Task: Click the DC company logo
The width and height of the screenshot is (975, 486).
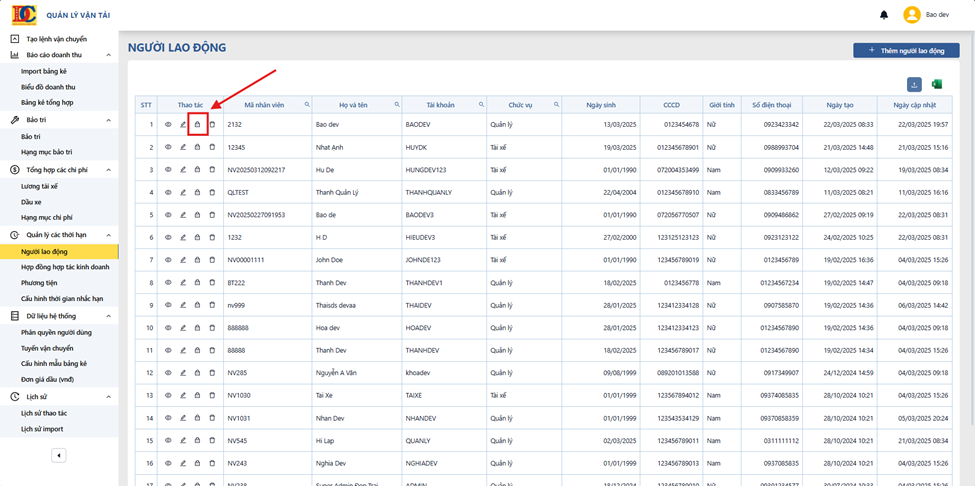Action: (24, 14)
